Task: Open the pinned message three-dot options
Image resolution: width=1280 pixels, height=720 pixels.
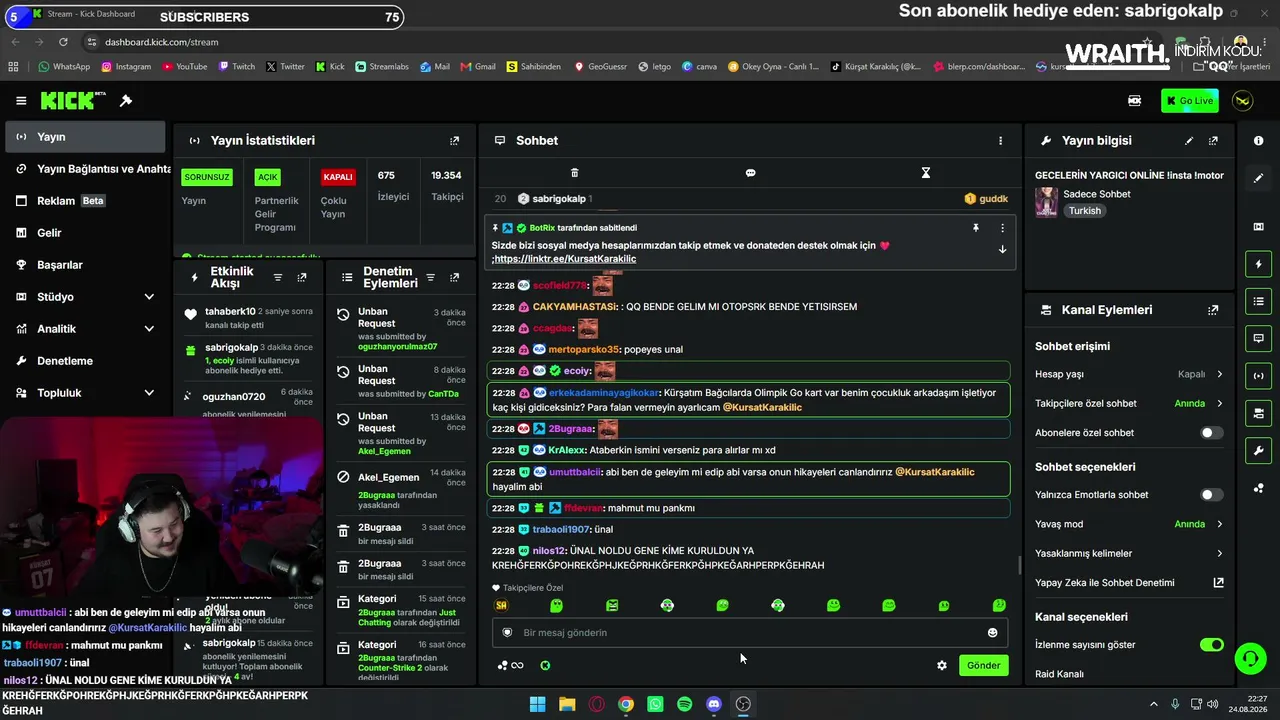Action: pos(1002,228)
